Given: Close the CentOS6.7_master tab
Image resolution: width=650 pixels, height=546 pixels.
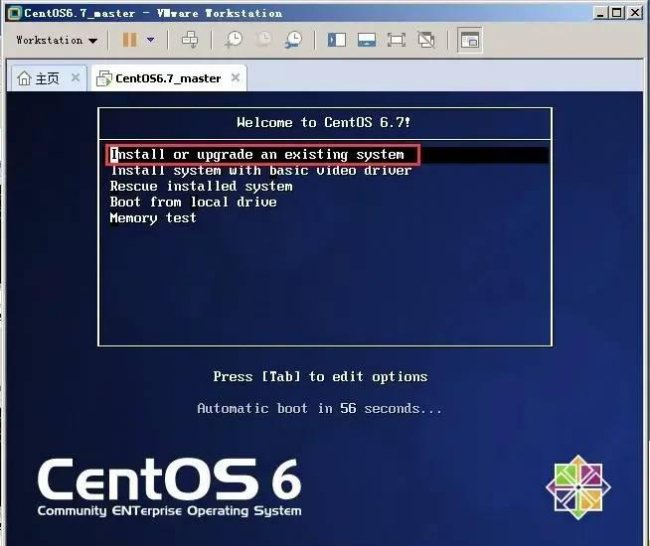Looking at the screenshot, I should pyautogui.click(x=235, y=78).
